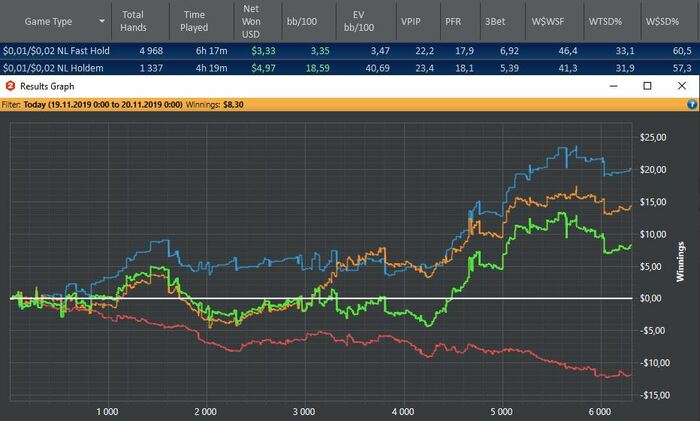The width and height of the screenshot is (700, 421).
Task: Click the Today date range filter text
Action: [x=103, y=104]
